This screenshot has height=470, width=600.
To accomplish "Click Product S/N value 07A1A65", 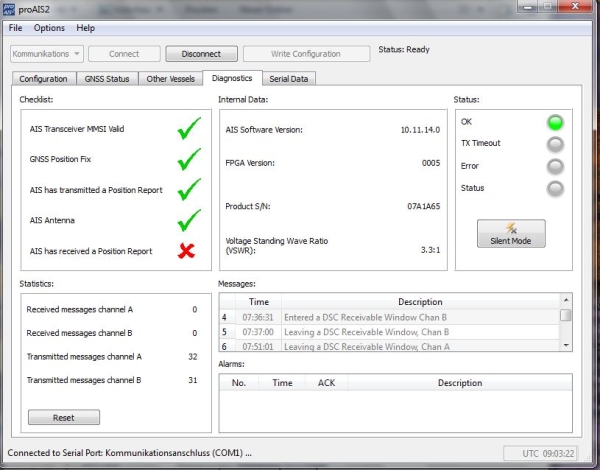I will coord(424,206).
